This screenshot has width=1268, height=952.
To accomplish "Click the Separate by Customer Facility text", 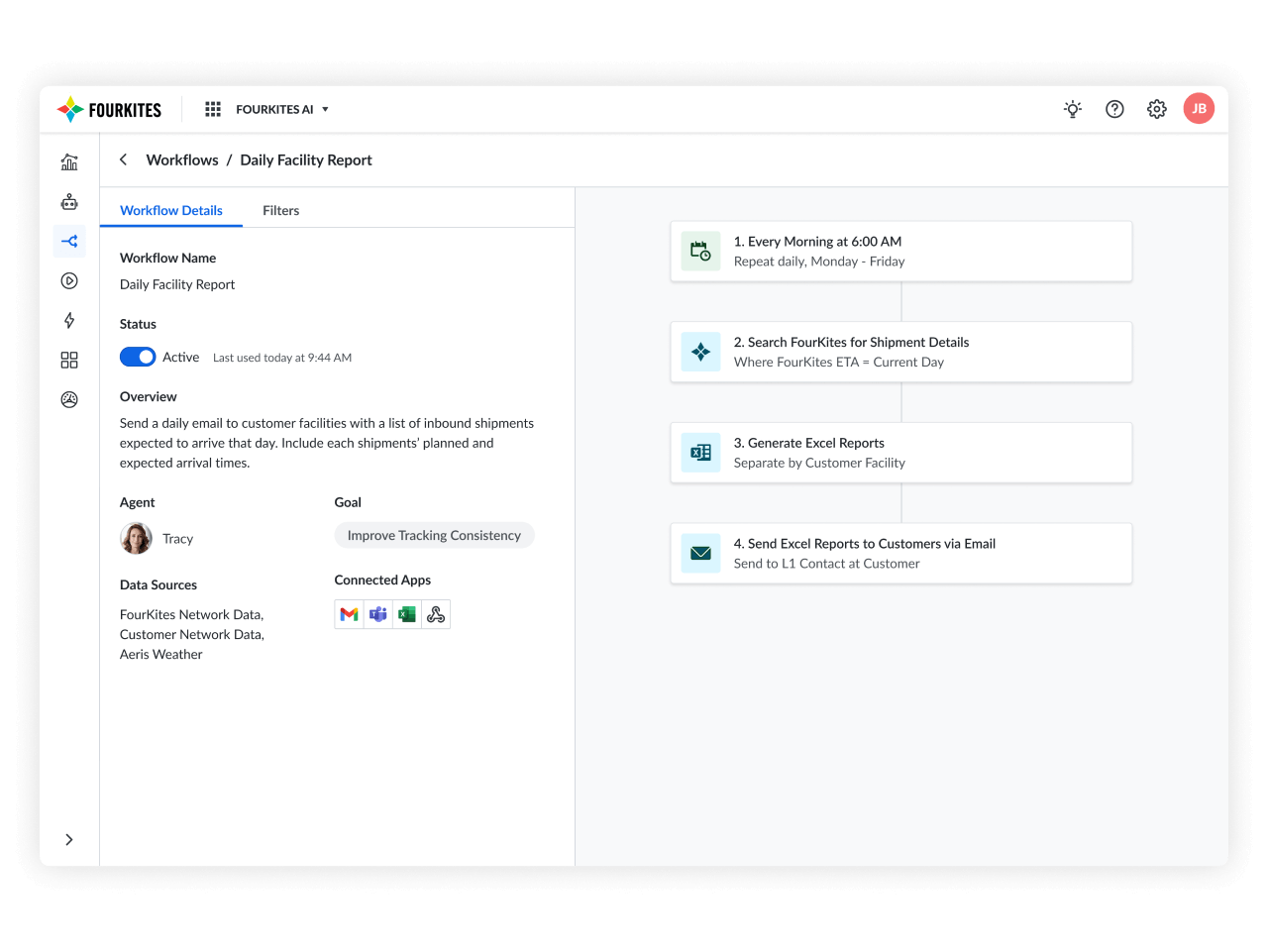I will pos(819,463).
